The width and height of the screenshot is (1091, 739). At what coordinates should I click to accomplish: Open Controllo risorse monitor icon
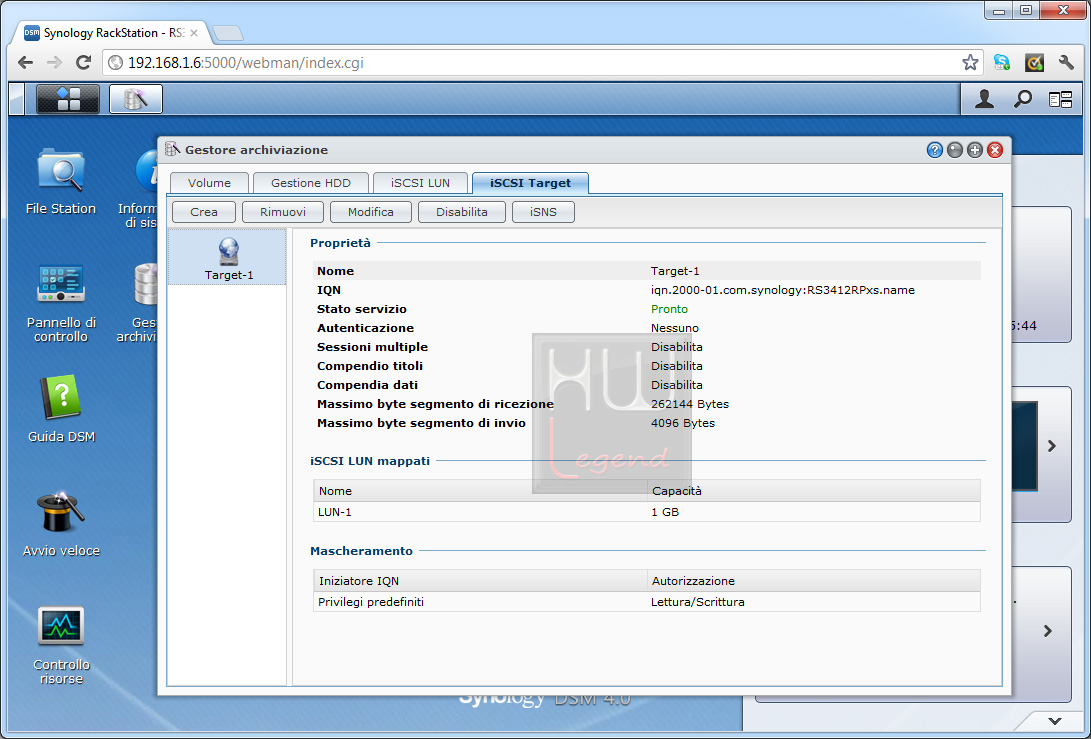(61, 645)
